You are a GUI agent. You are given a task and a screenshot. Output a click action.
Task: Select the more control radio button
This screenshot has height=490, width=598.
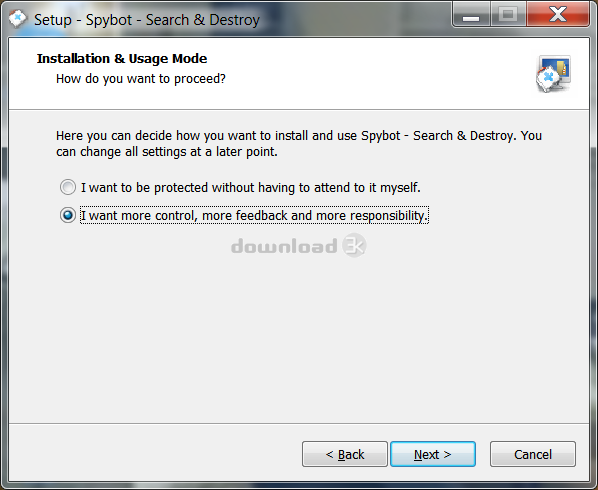point(68,215)
